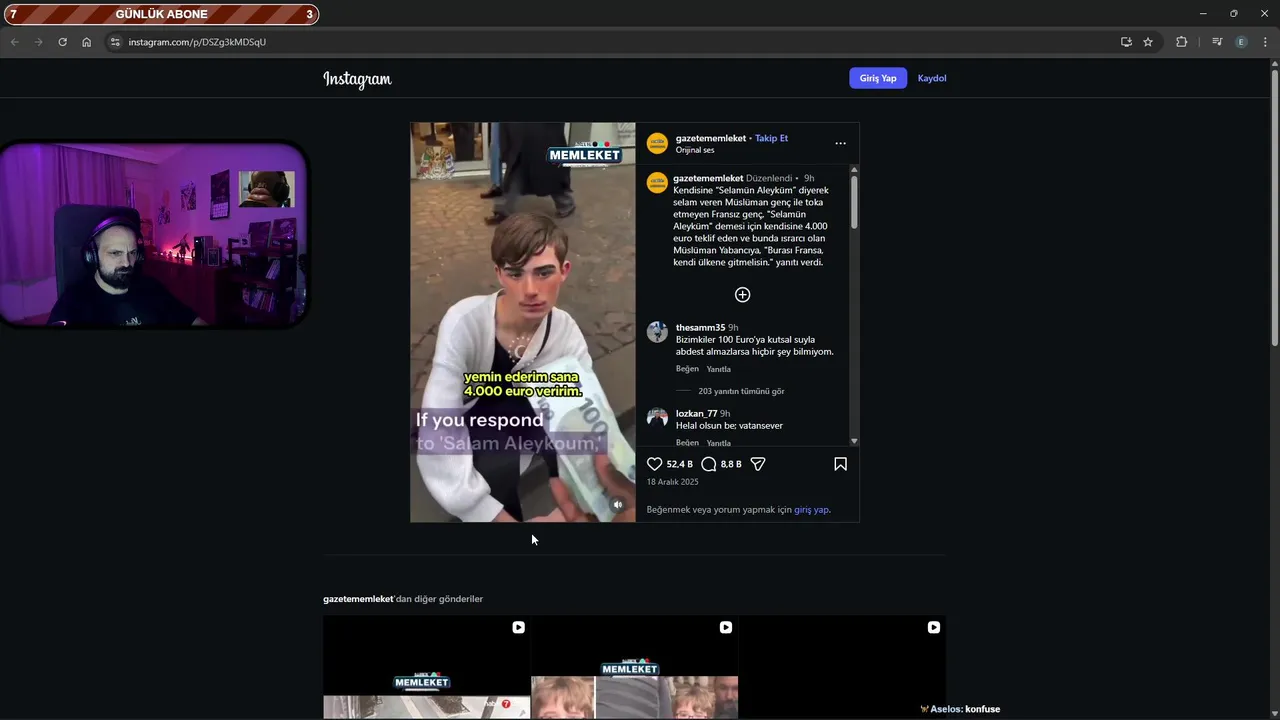Click giriş yap link under post

[811, 509]
